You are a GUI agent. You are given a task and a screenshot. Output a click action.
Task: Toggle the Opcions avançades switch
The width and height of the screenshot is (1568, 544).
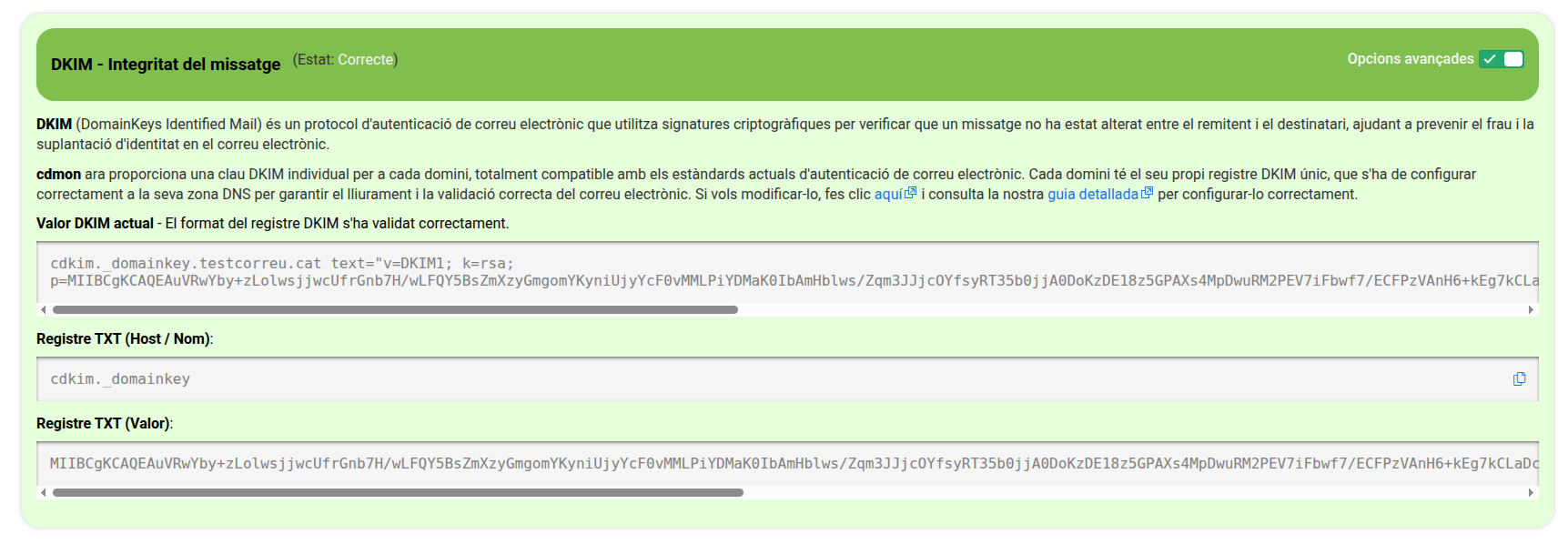point(1501,59)
